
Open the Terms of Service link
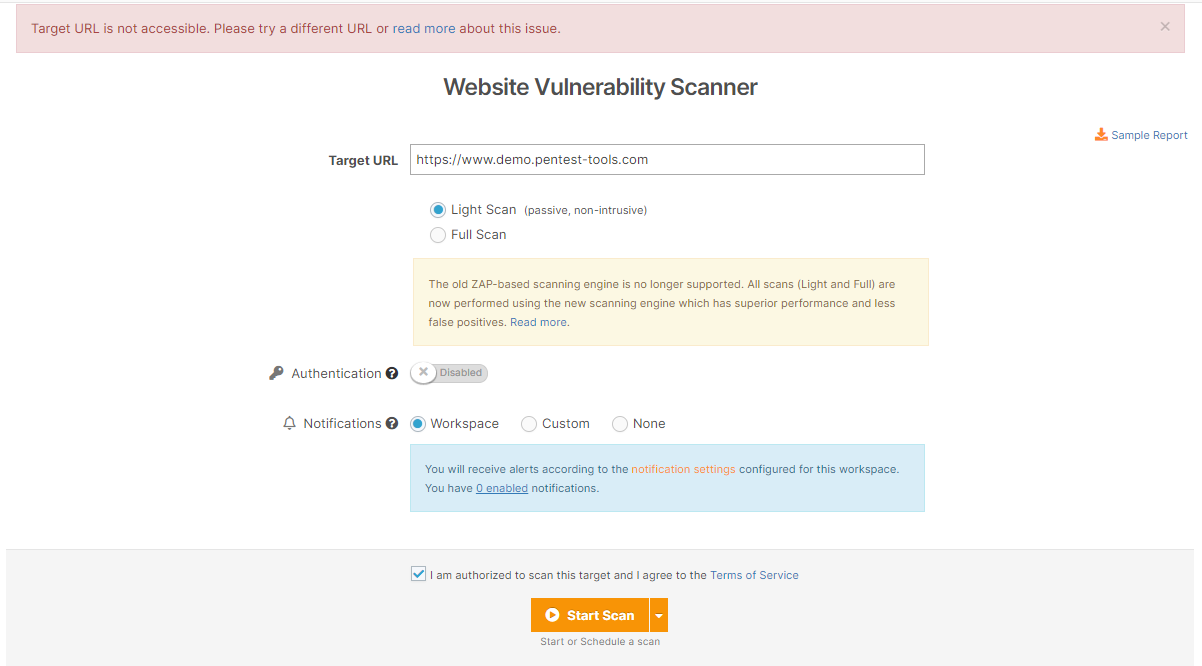point(754,574)
